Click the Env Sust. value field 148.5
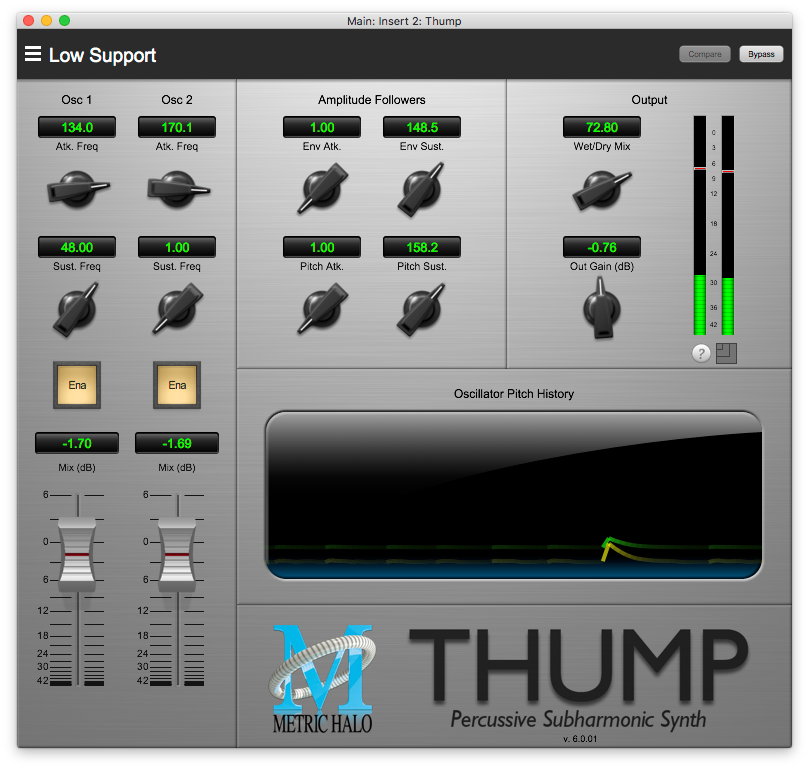 click(421, 127)
